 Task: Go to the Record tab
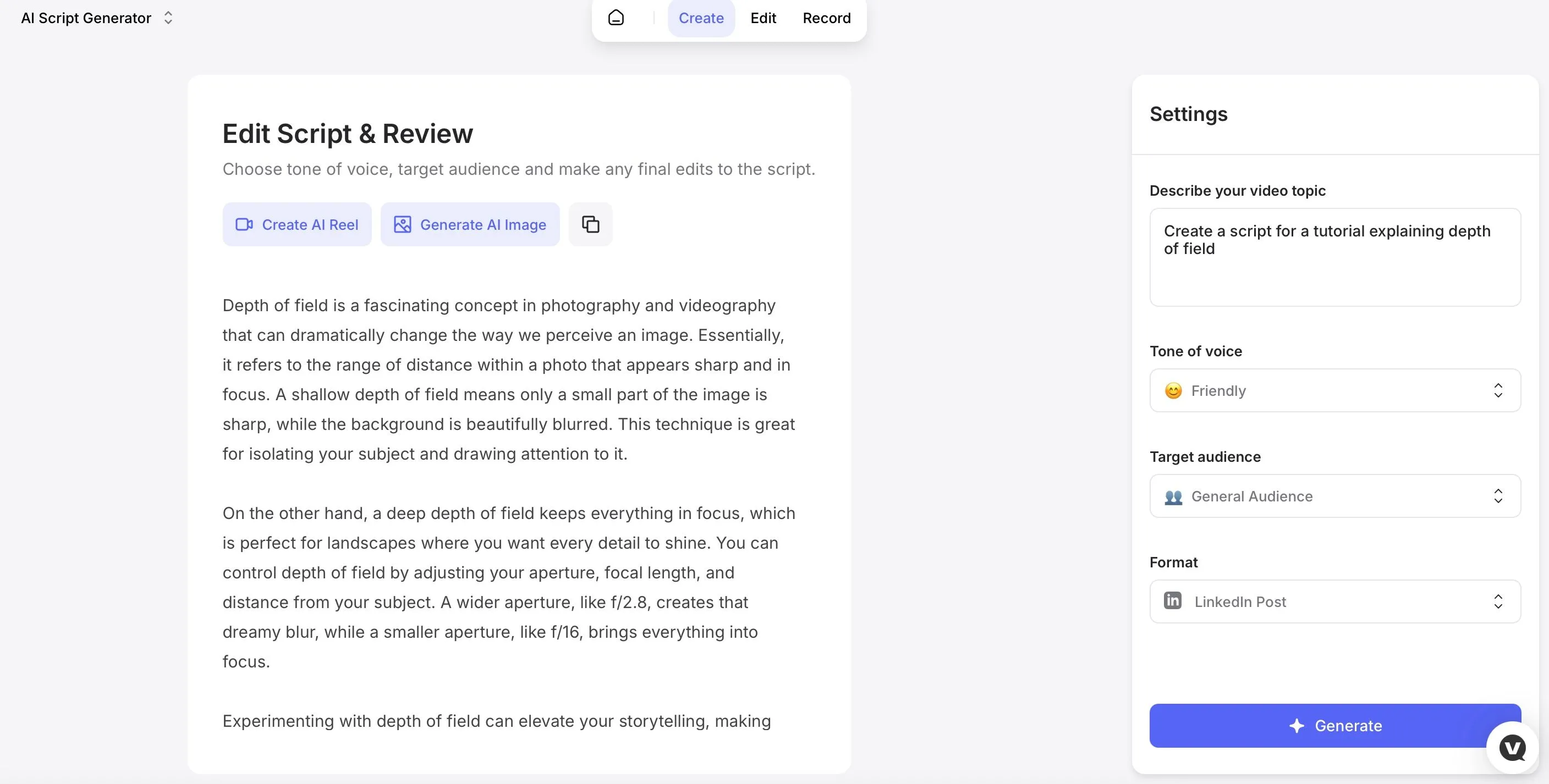click(826, 18)
